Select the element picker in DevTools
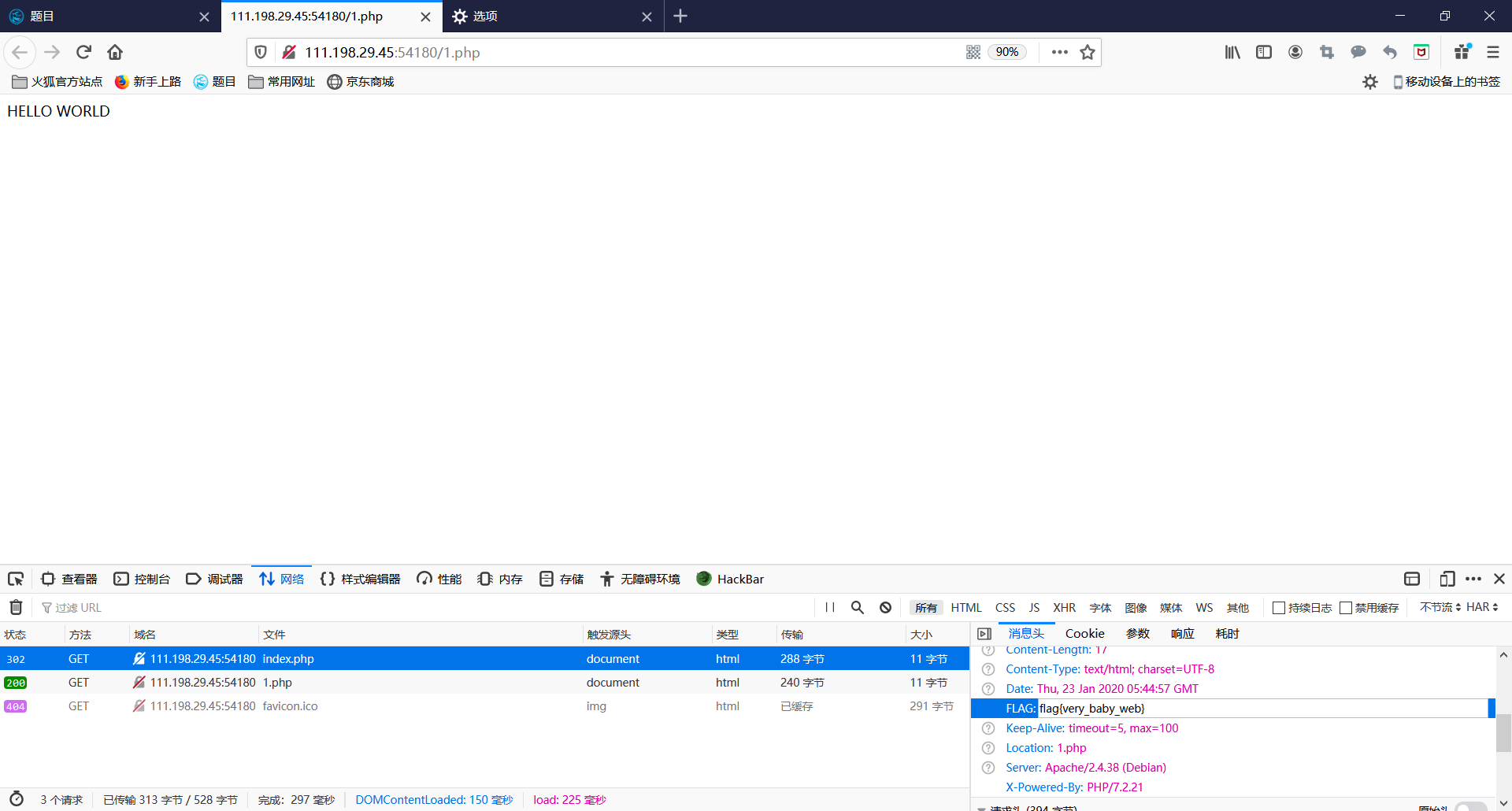1512x811 pixels. click(x=15, y=579)
